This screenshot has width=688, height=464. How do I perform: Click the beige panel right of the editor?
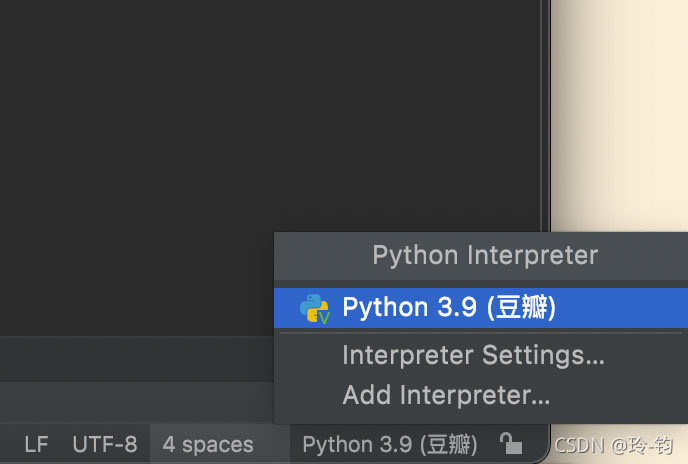pyautogui.click(x=620, y=120)
